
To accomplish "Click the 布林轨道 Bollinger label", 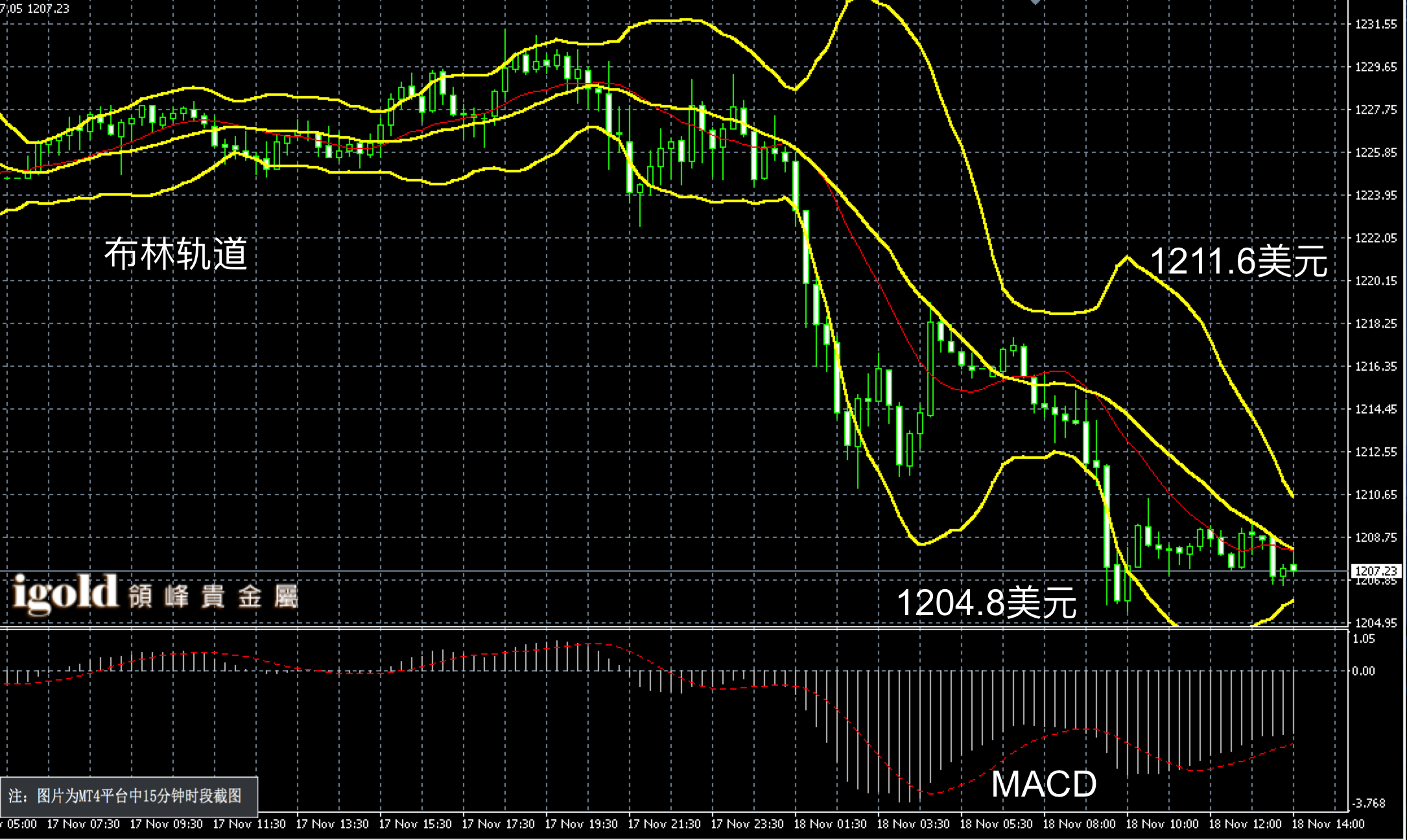I will pos(176,253).
